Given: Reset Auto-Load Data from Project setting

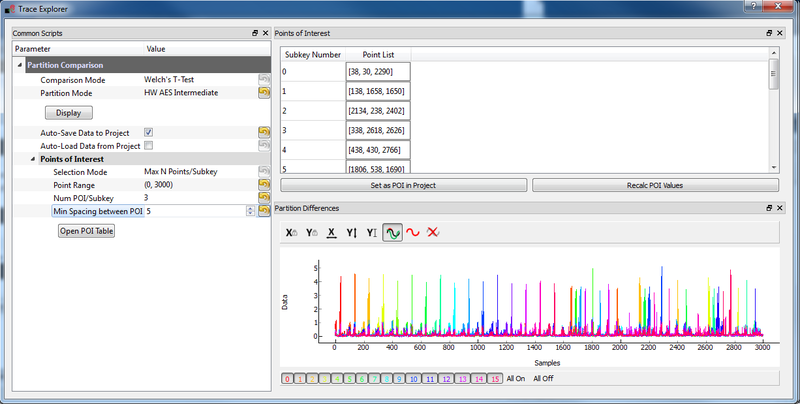Looking at the screenshot, I should click(264, 145).
